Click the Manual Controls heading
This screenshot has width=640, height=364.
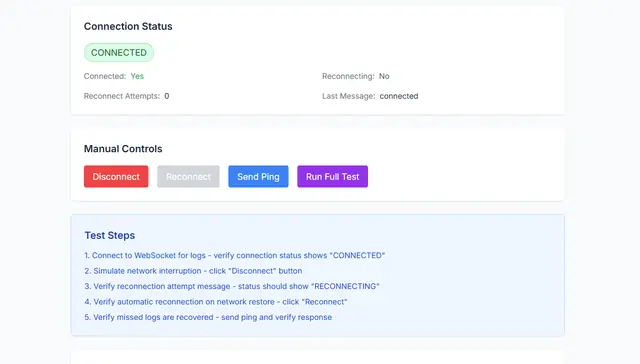click(123, 149)
